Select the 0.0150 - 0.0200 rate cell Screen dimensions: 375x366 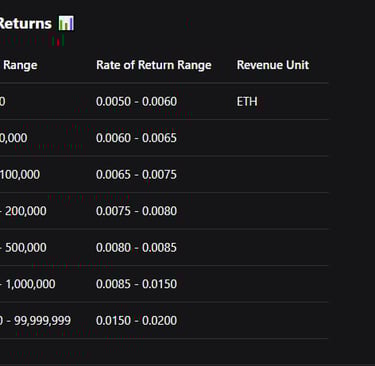pyautogui.click(x=136, y=321)
